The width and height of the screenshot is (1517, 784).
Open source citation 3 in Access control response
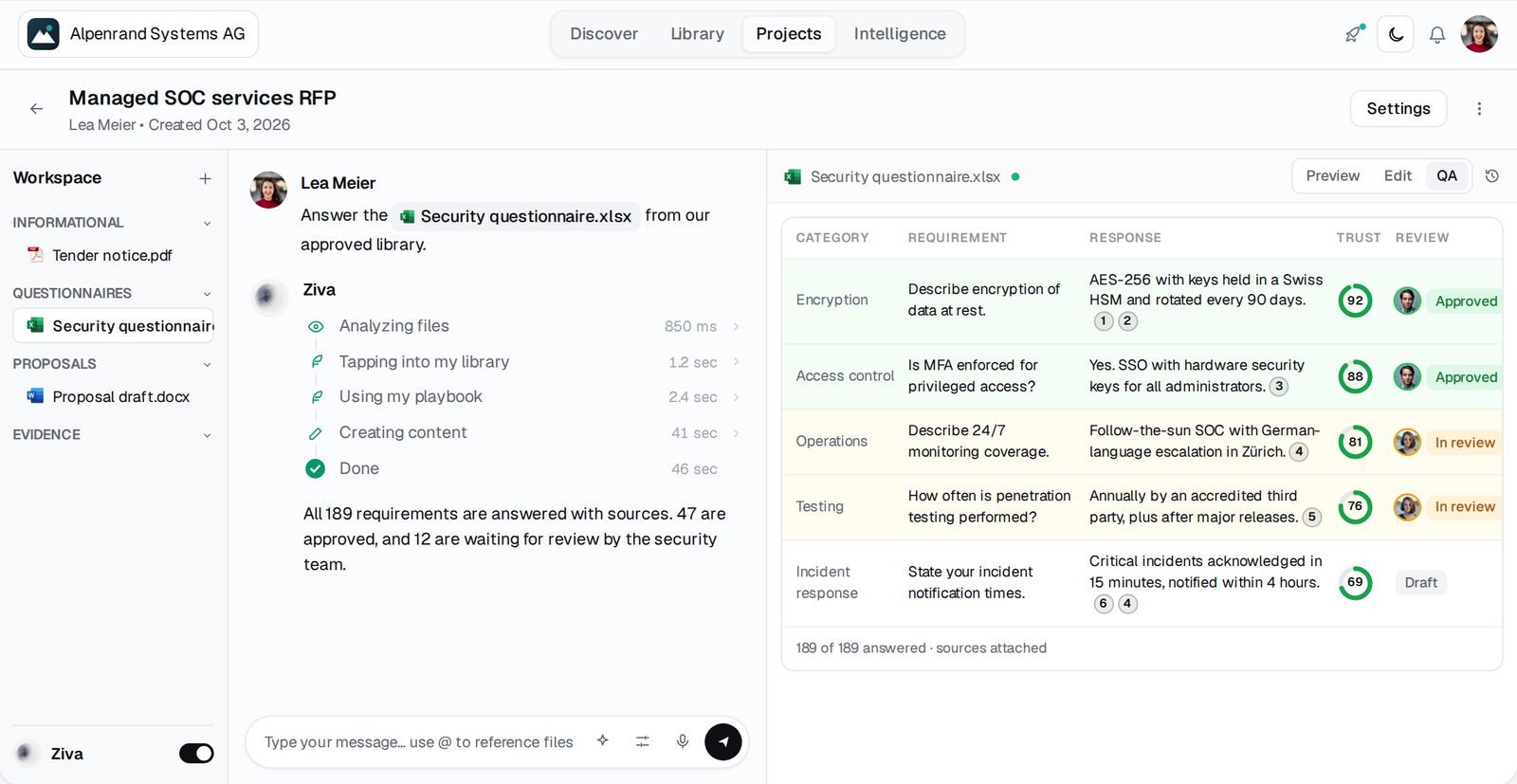point(1279,387)
